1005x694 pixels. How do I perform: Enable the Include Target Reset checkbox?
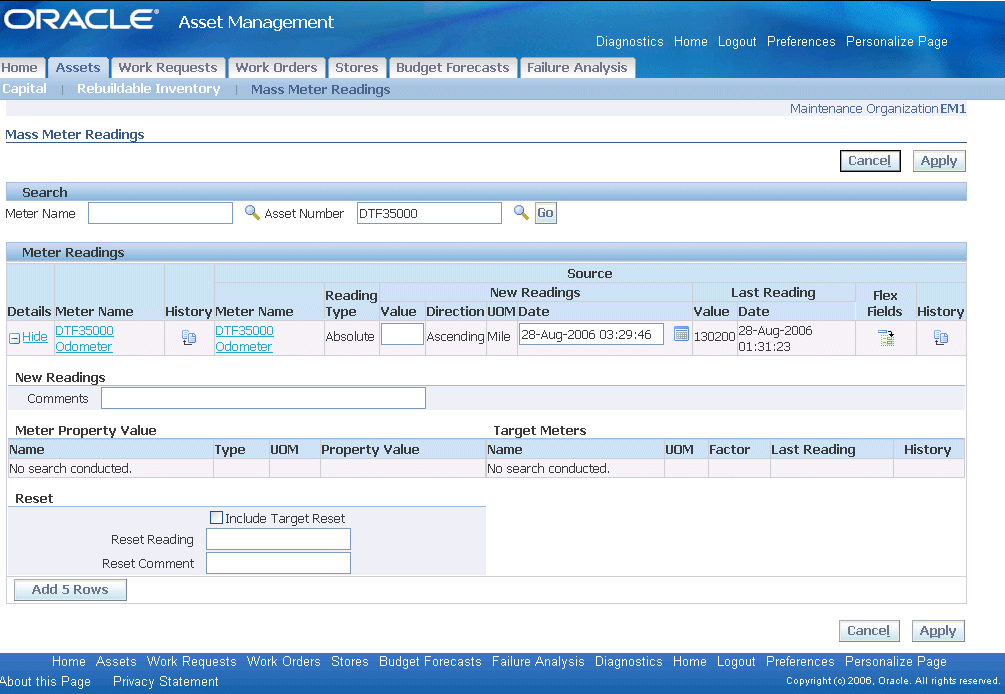tap(216, 517)
